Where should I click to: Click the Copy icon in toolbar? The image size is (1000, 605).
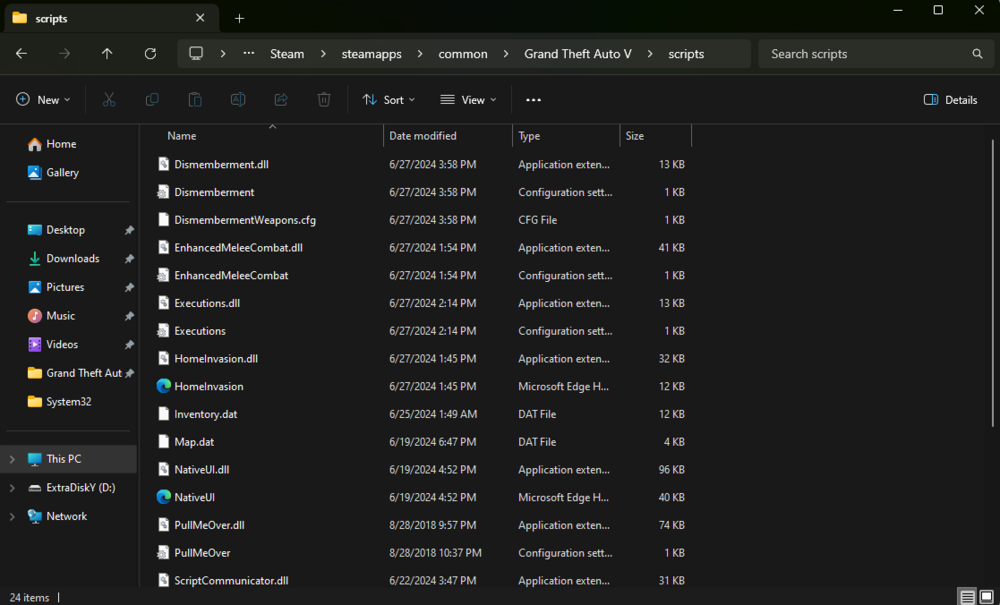(x=152, y=100)
